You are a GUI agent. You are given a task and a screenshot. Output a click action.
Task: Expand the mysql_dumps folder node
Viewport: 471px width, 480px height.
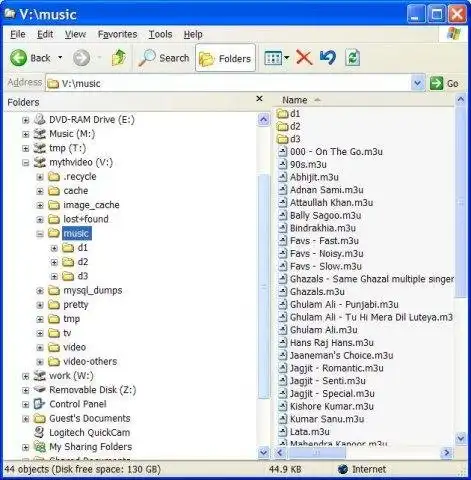40,291
